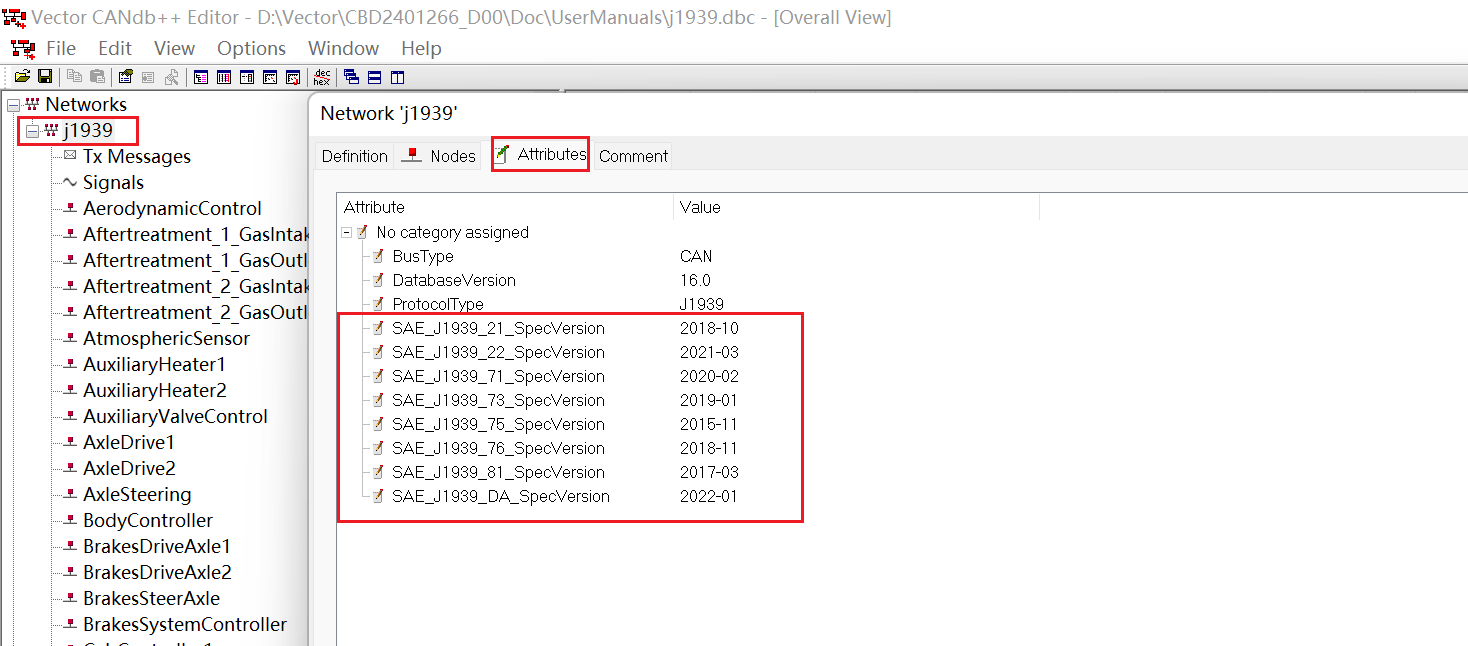The width and height of the screenshot is (1468, 646).
Task: Click the Signals wave icon in tree
Action: coord(70,182)
